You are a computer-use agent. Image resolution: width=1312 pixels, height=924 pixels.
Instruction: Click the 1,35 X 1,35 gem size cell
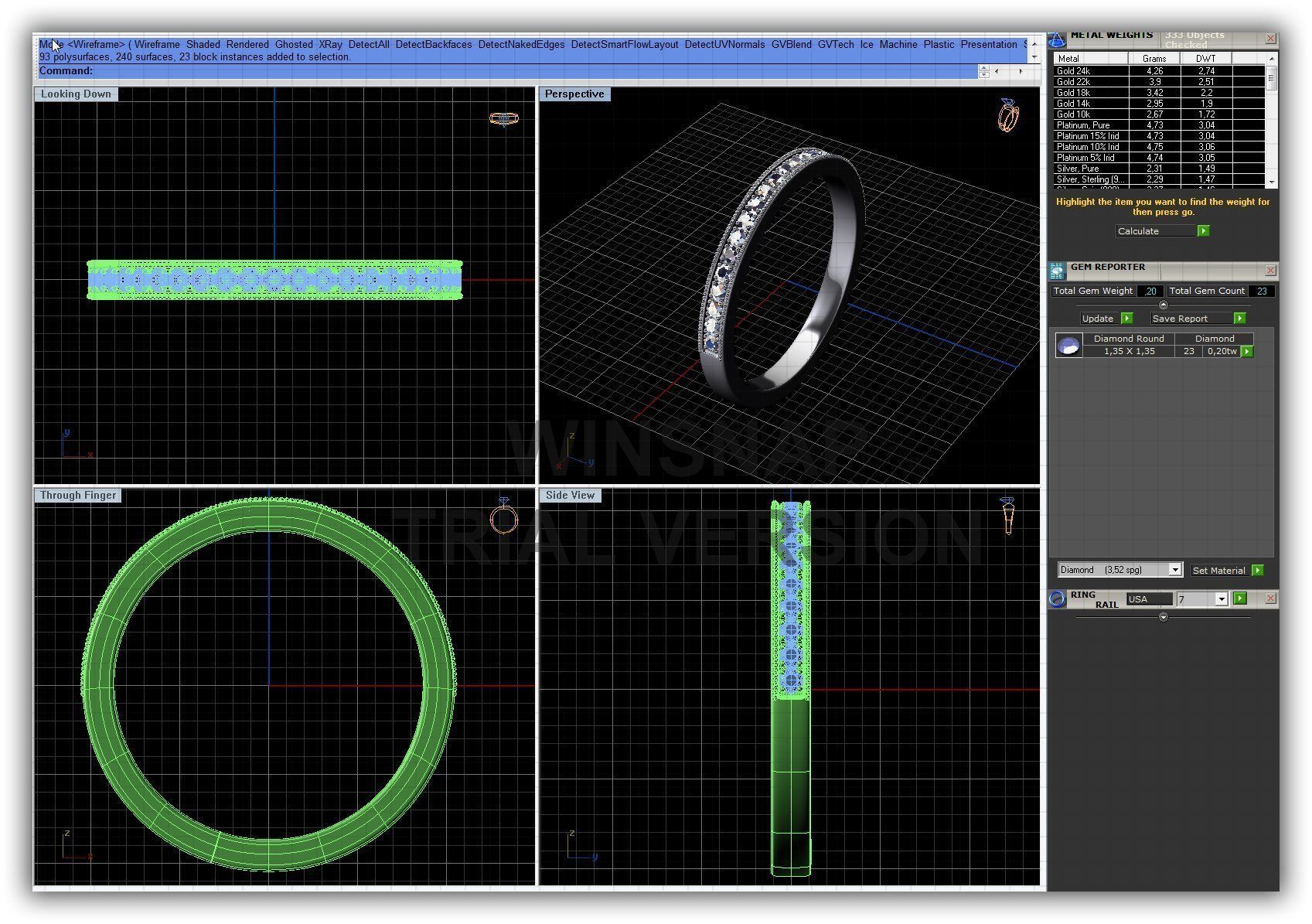(1129, 352)
